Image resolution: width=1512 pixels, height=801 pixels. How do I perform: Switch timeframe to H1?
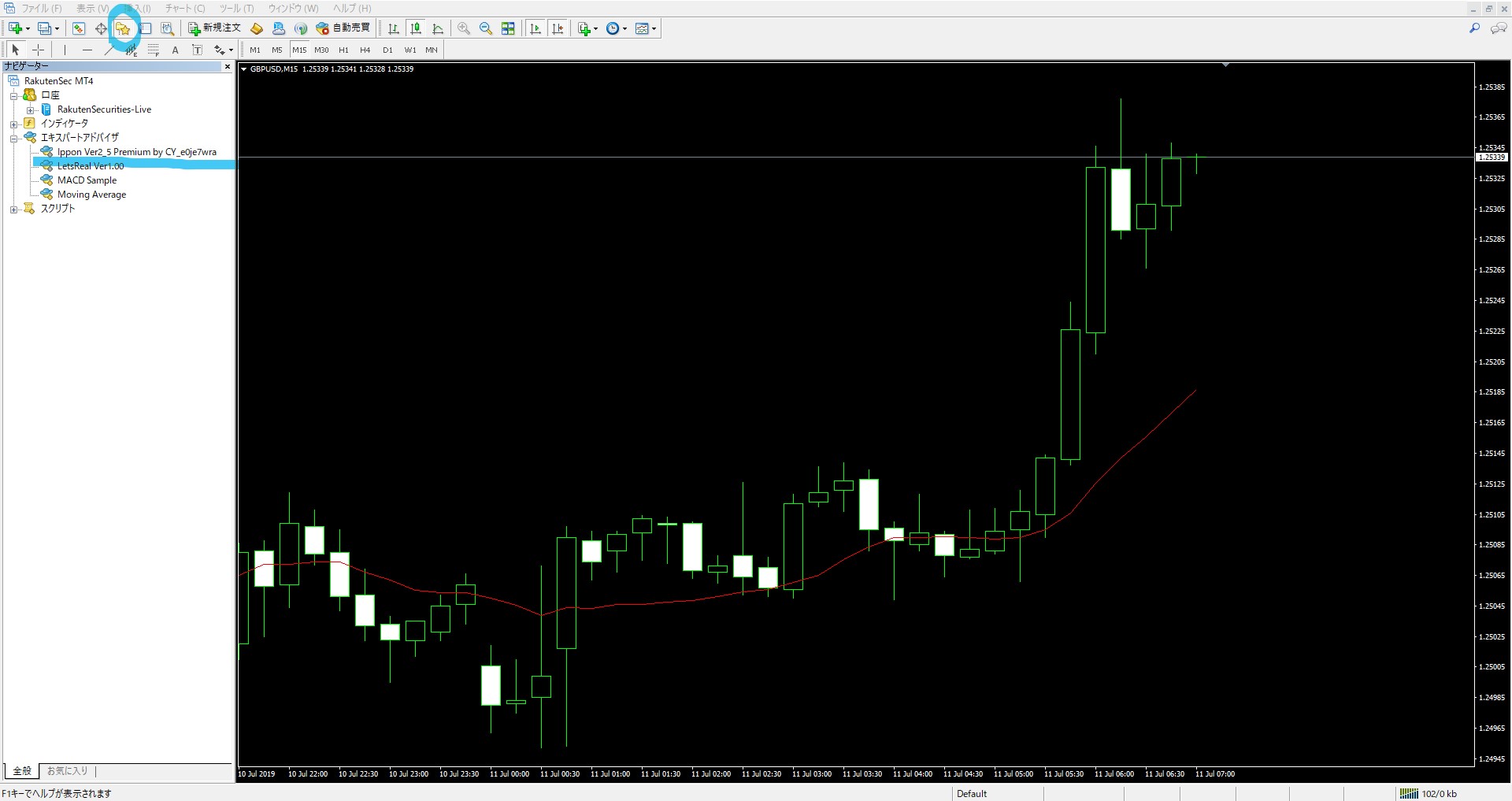click(x=343, y=50)
